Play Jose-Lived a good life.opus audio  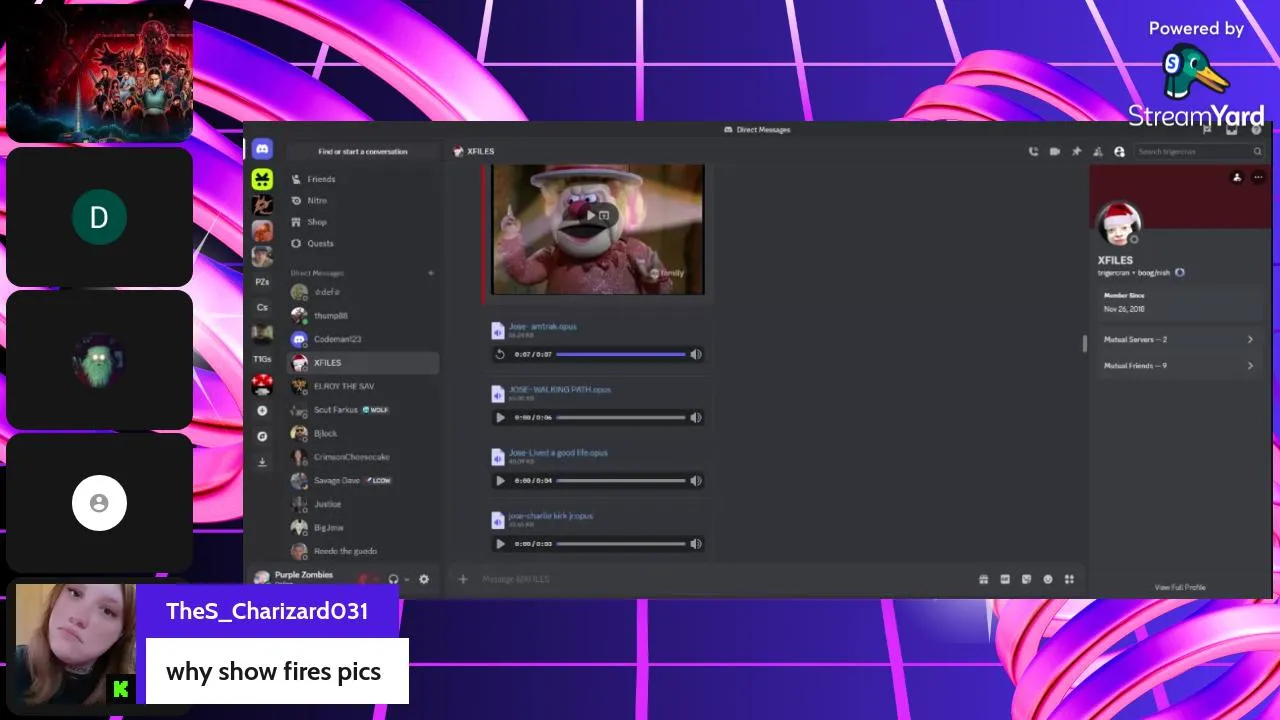click(x=500, y=480)
